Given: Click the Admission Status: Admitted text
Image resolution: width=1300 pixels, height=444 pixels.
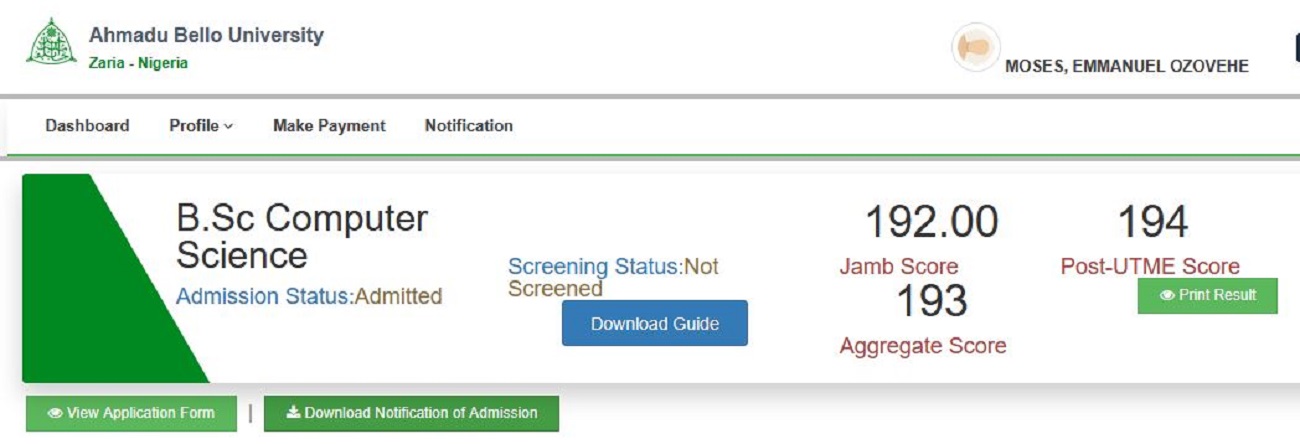Looking at the screenshot, I should click(x=309, y=296).
